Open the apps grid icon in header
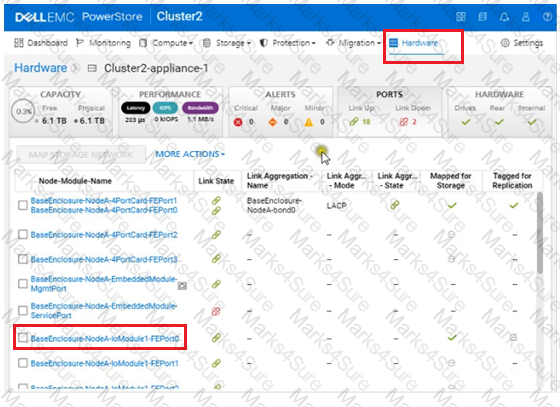The image size is (560, 407). coord(461,16)
